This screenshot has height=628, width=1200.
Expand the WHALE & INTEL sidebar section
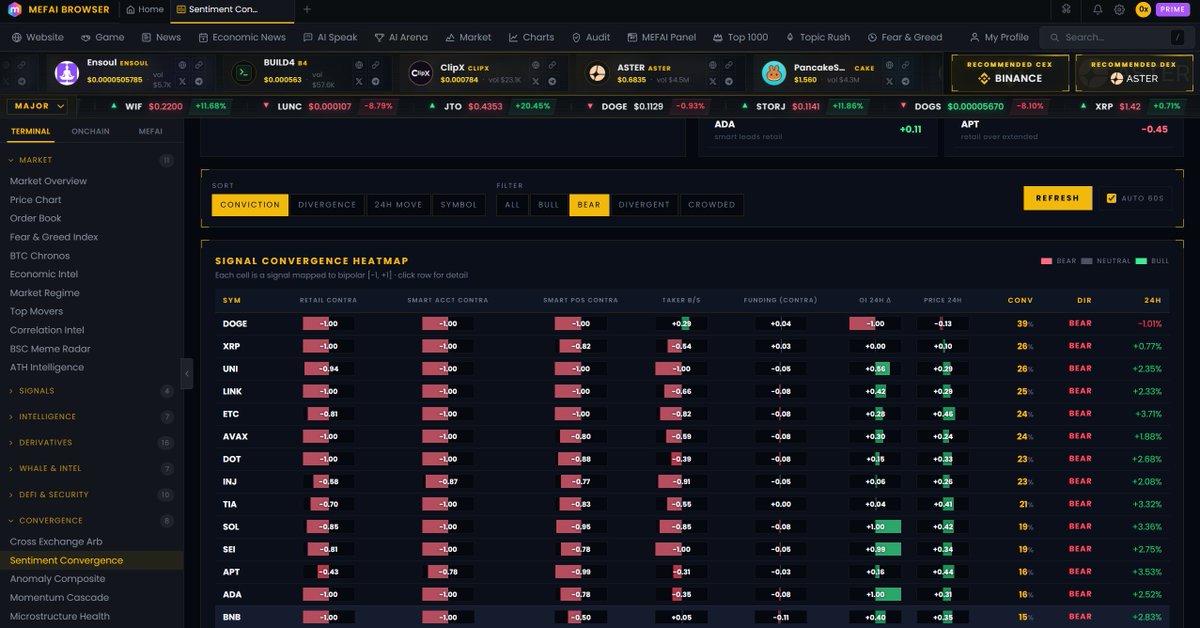click(x=91, y=469)
